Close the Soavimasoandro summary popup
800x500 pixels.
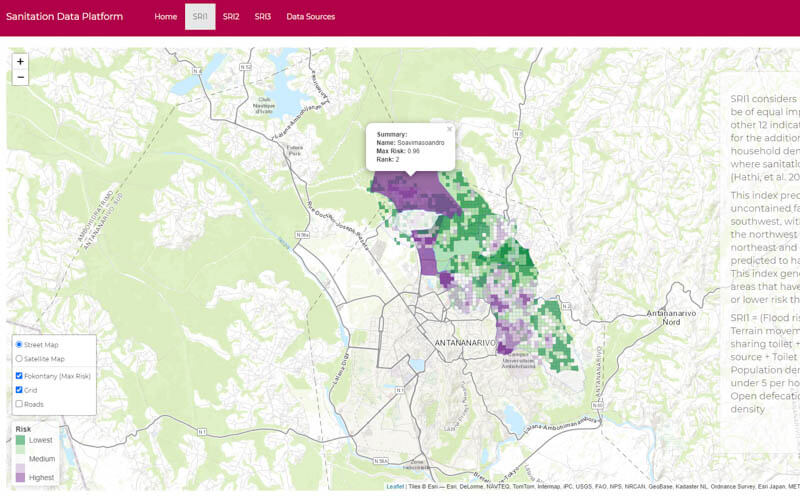pyautogui.click(x=449, y=129)
